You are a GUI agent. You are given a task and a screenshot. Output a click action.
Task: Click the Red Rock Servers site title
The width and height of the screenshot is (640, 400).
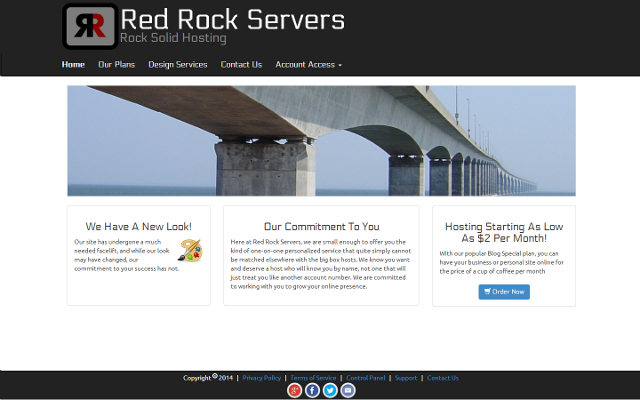point(232,19)
